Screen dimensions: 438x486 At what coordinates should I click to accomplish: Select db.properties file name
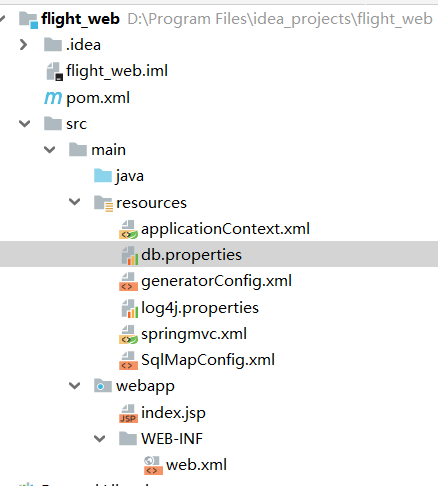[x=191, y=255]
